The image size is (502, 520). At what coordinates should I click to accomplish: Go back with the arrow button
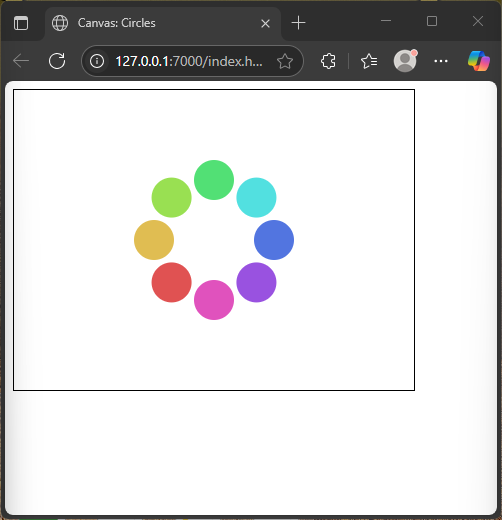[x=21, y=61]
